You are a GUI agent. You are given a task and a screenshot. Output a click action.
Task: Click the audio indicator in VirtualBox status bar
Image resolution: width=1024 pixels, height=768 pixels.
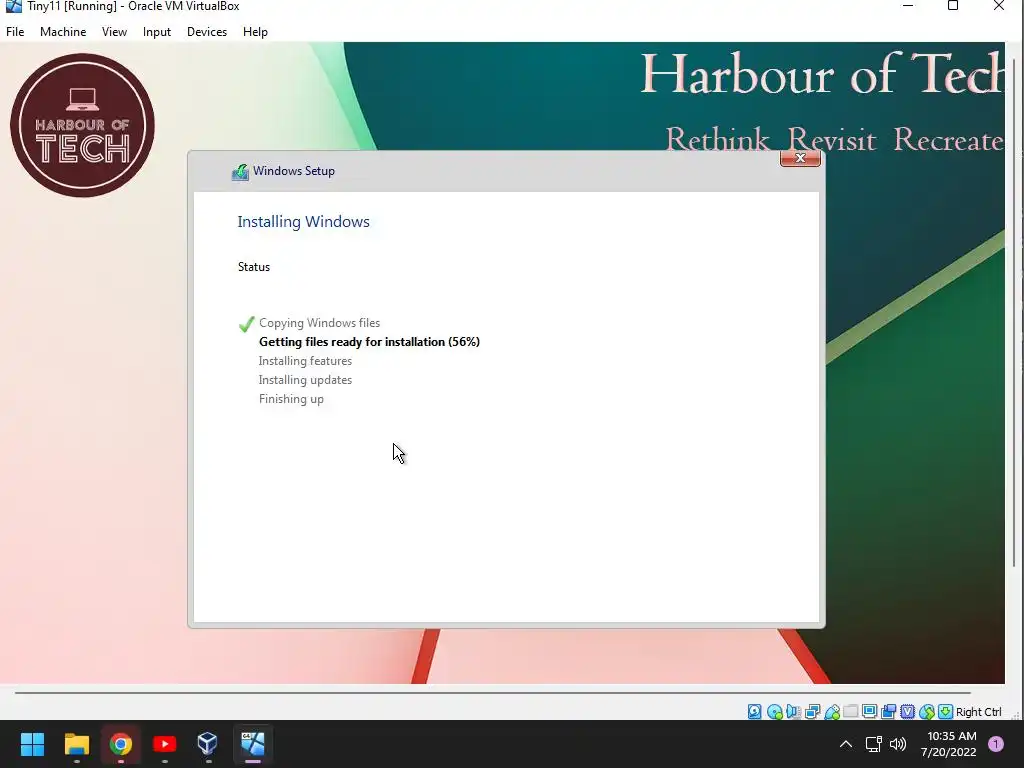pos(793,712)
